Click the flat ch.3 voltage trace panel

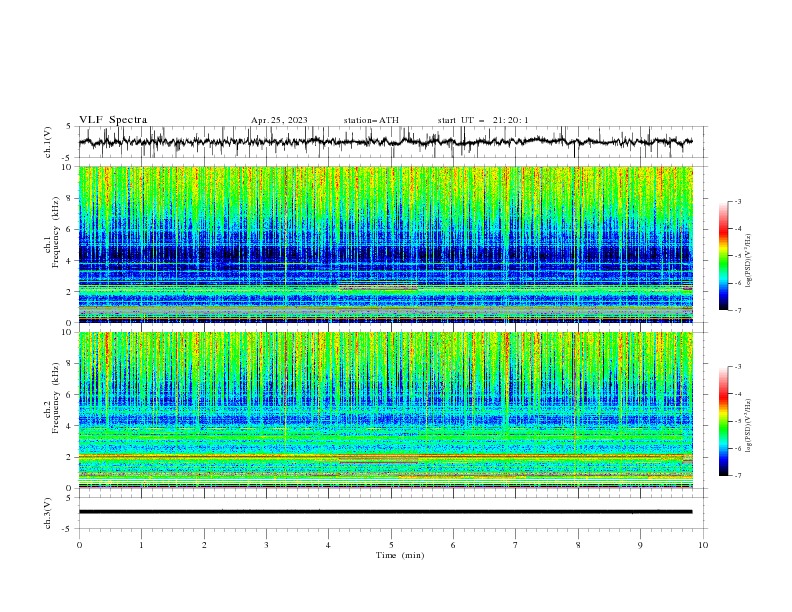pos(392,513)
